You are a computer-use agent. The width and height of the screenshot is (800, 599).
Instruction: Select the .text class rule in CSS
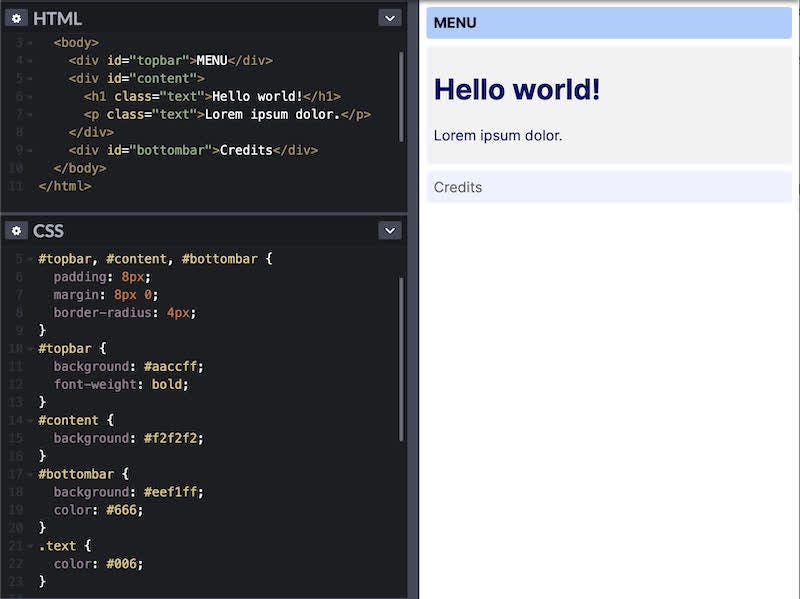click(x=56, y=546)
